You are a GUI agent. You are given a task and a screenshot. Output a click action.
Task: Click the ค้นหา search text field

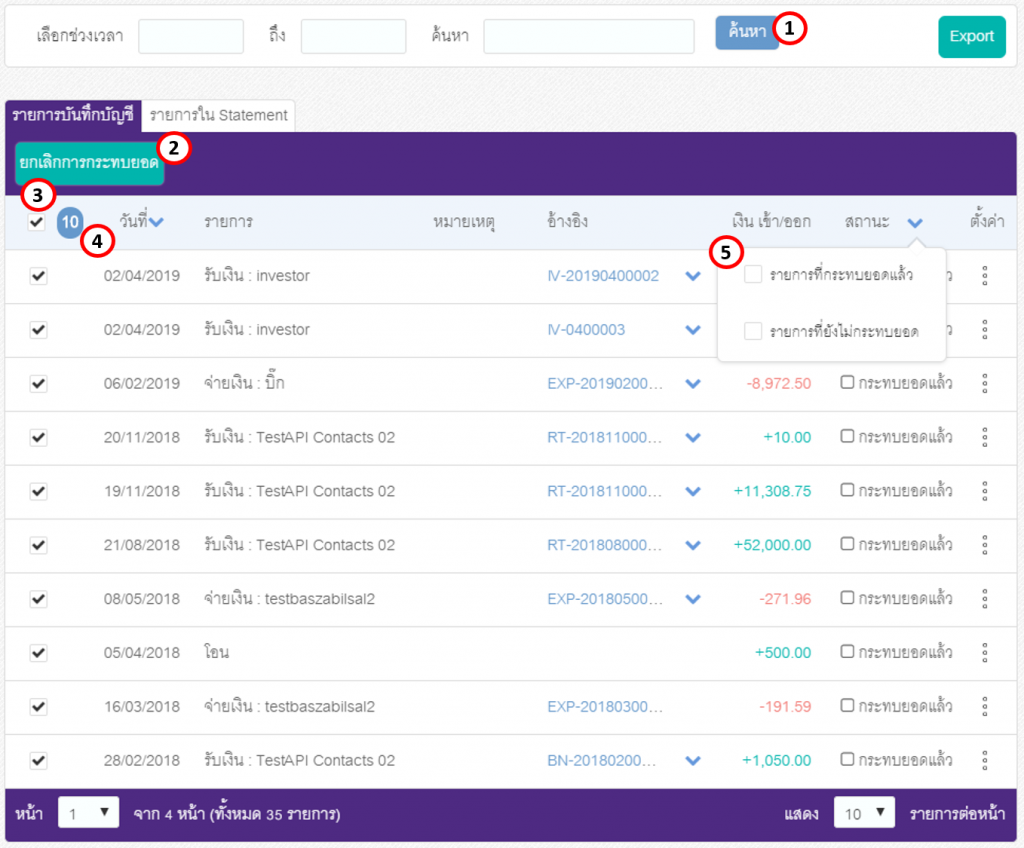(588, 36)
